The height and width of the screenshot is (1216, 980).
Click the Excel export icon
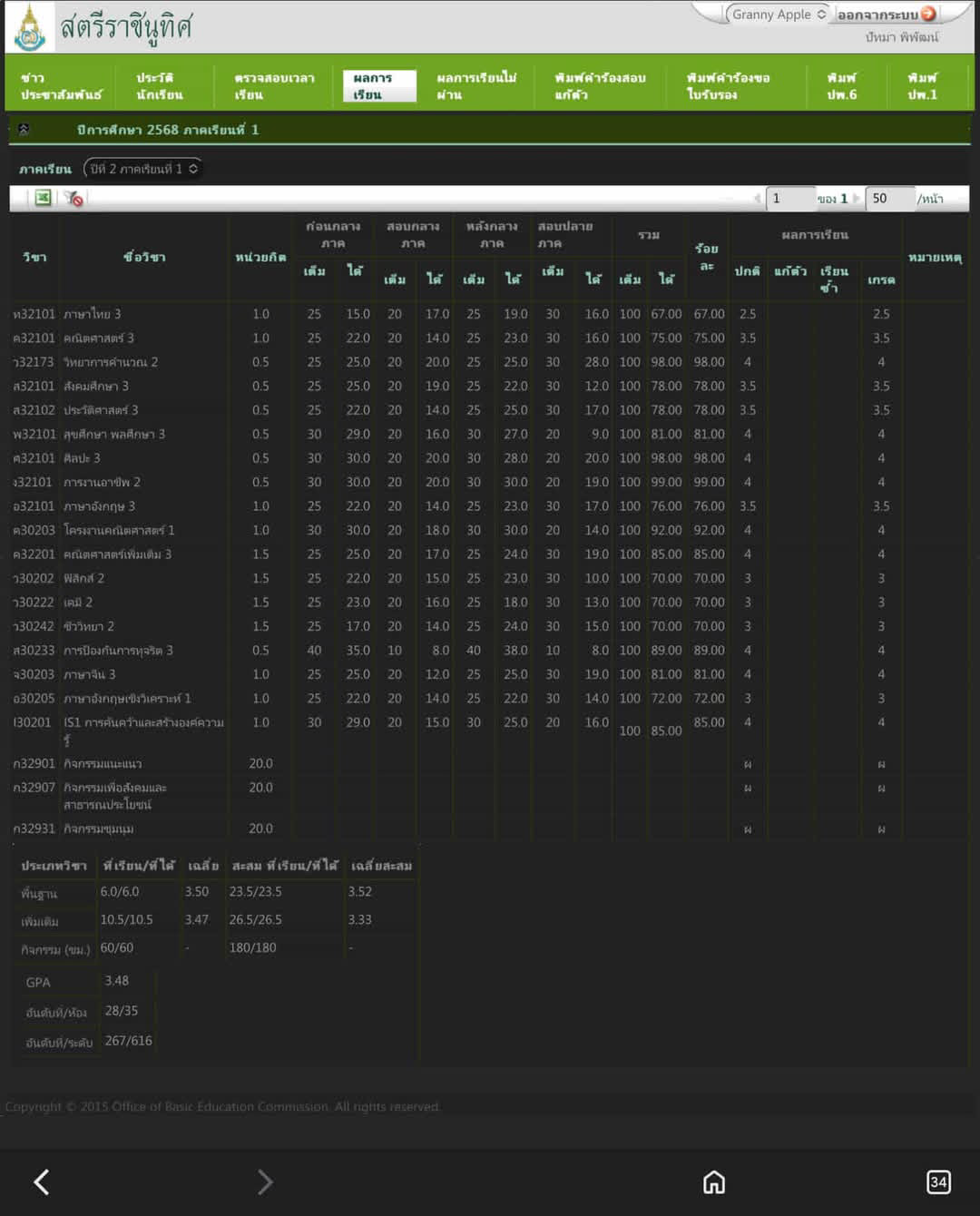[x=43, y=198]
